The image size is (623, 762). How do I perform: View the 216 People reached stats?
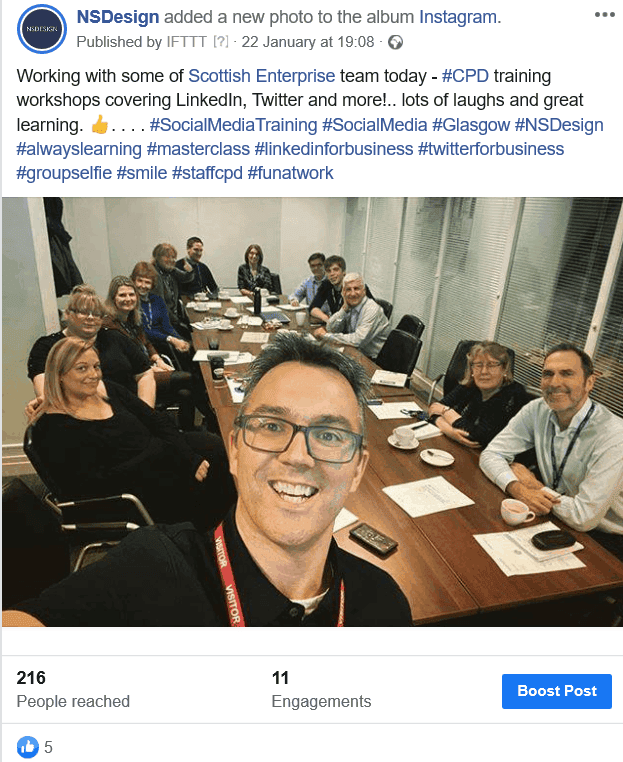pos(73,690)
